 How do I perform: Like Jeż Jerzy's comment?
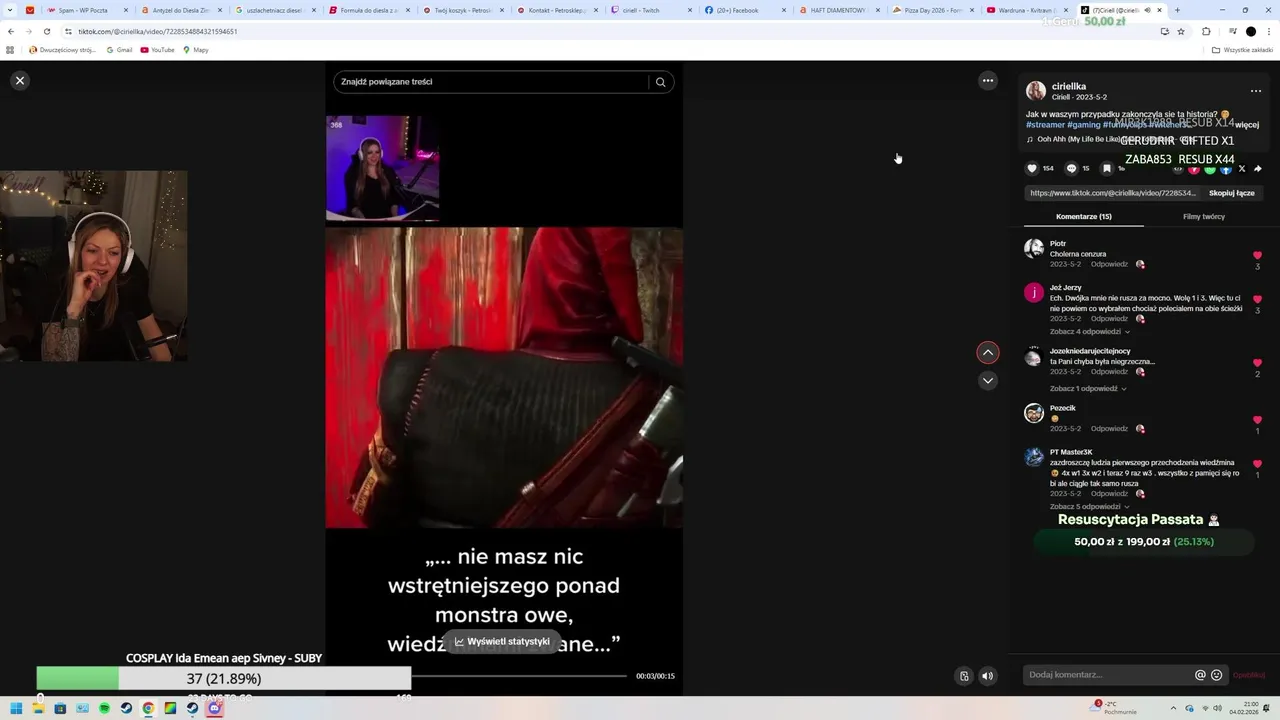(x=1257, y=299)
